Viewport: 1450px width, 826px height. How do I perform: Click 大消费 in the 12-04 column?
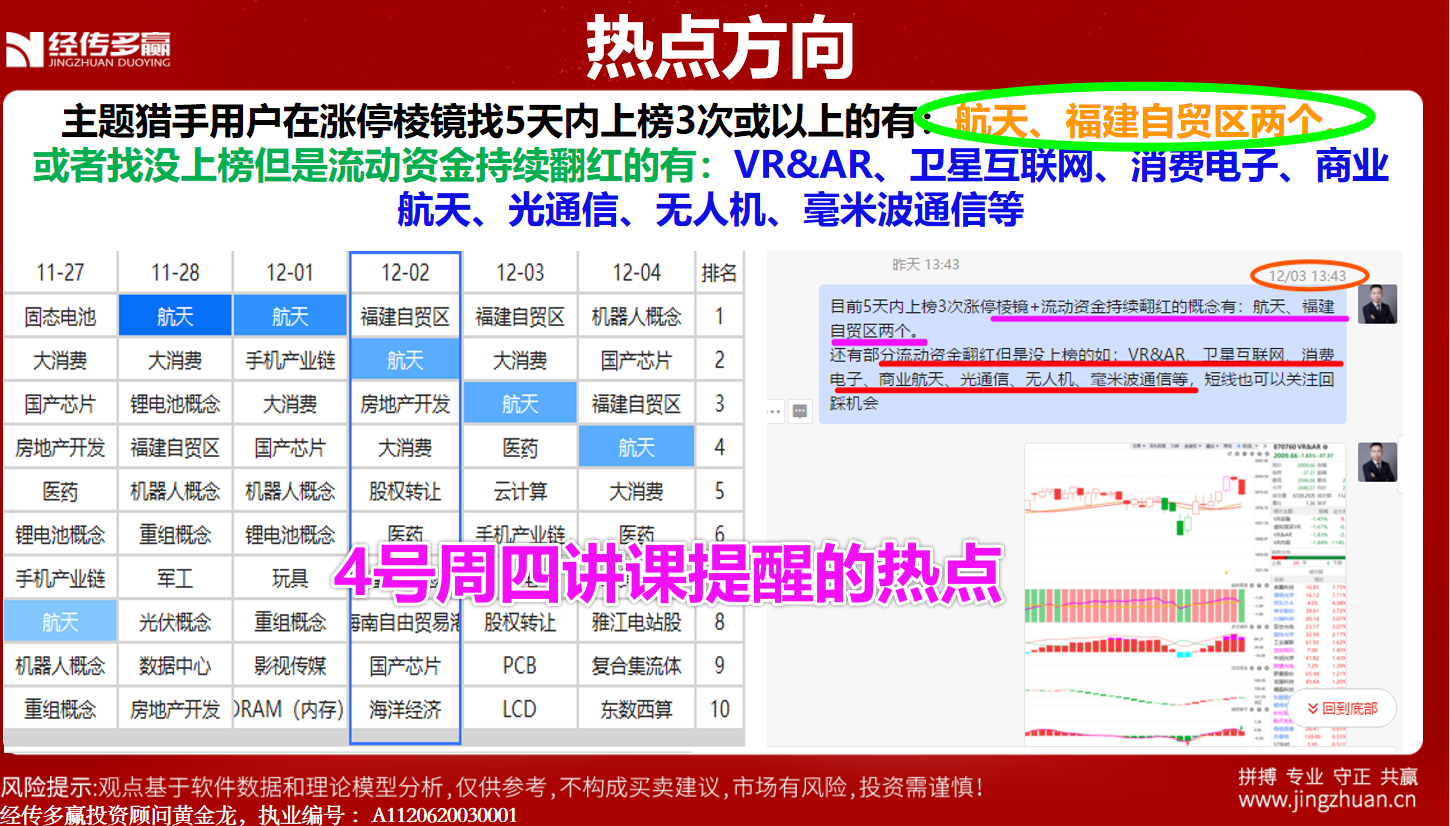(x=636, y=491)
